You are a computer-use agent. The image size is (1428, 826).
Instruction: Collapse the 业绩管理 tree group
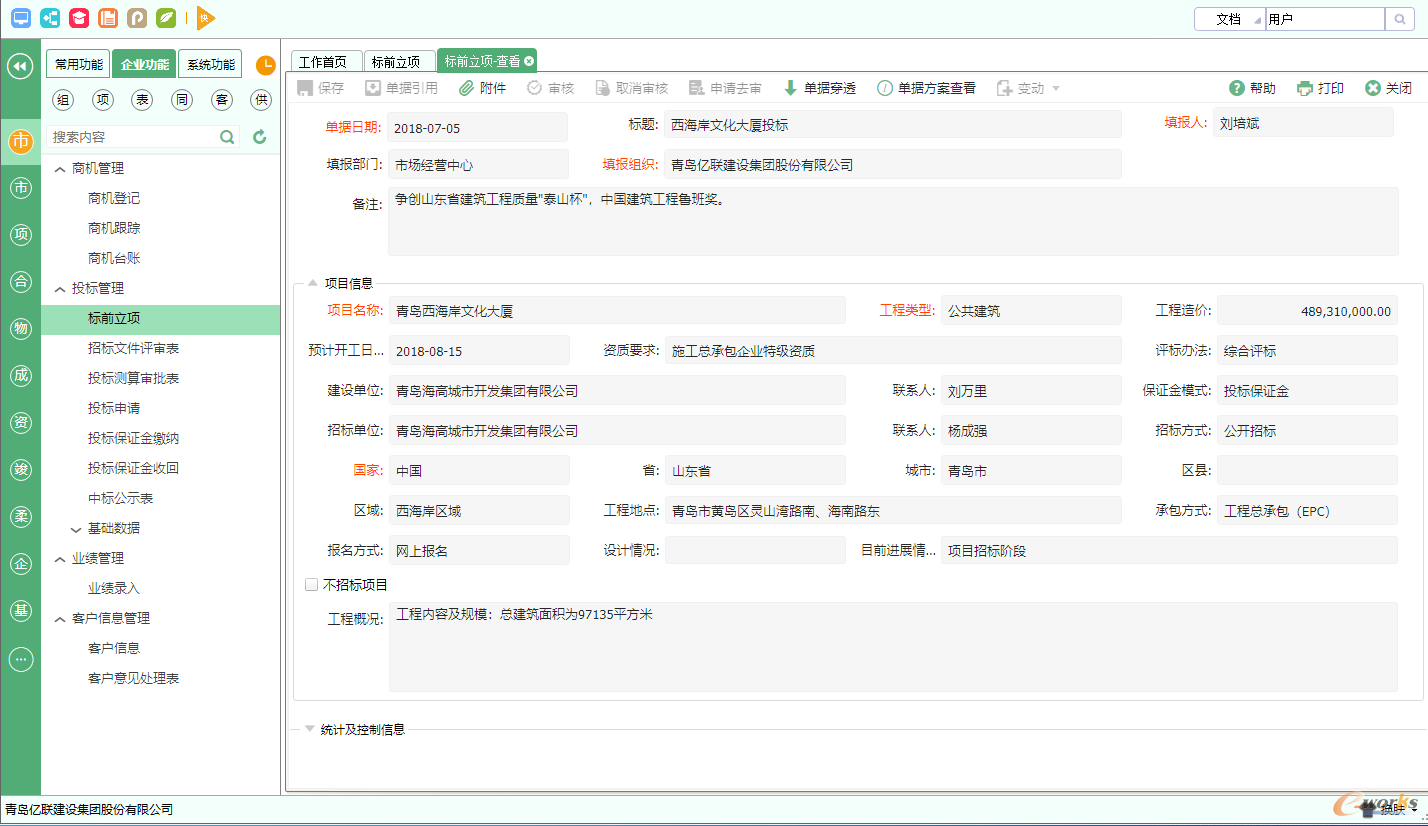tap(59, 559)
